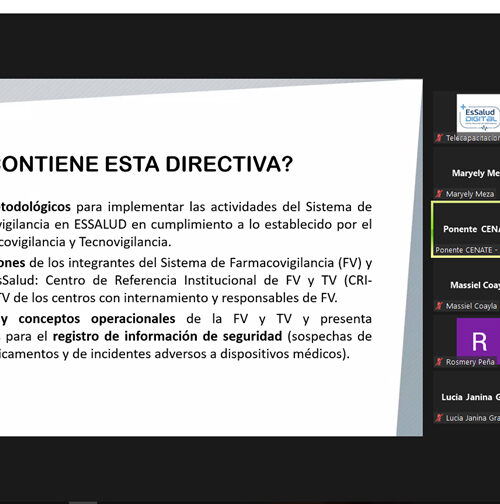Select the highlighted Ponente CENATE speaker tile
The image size is (500, 504).
466,229
